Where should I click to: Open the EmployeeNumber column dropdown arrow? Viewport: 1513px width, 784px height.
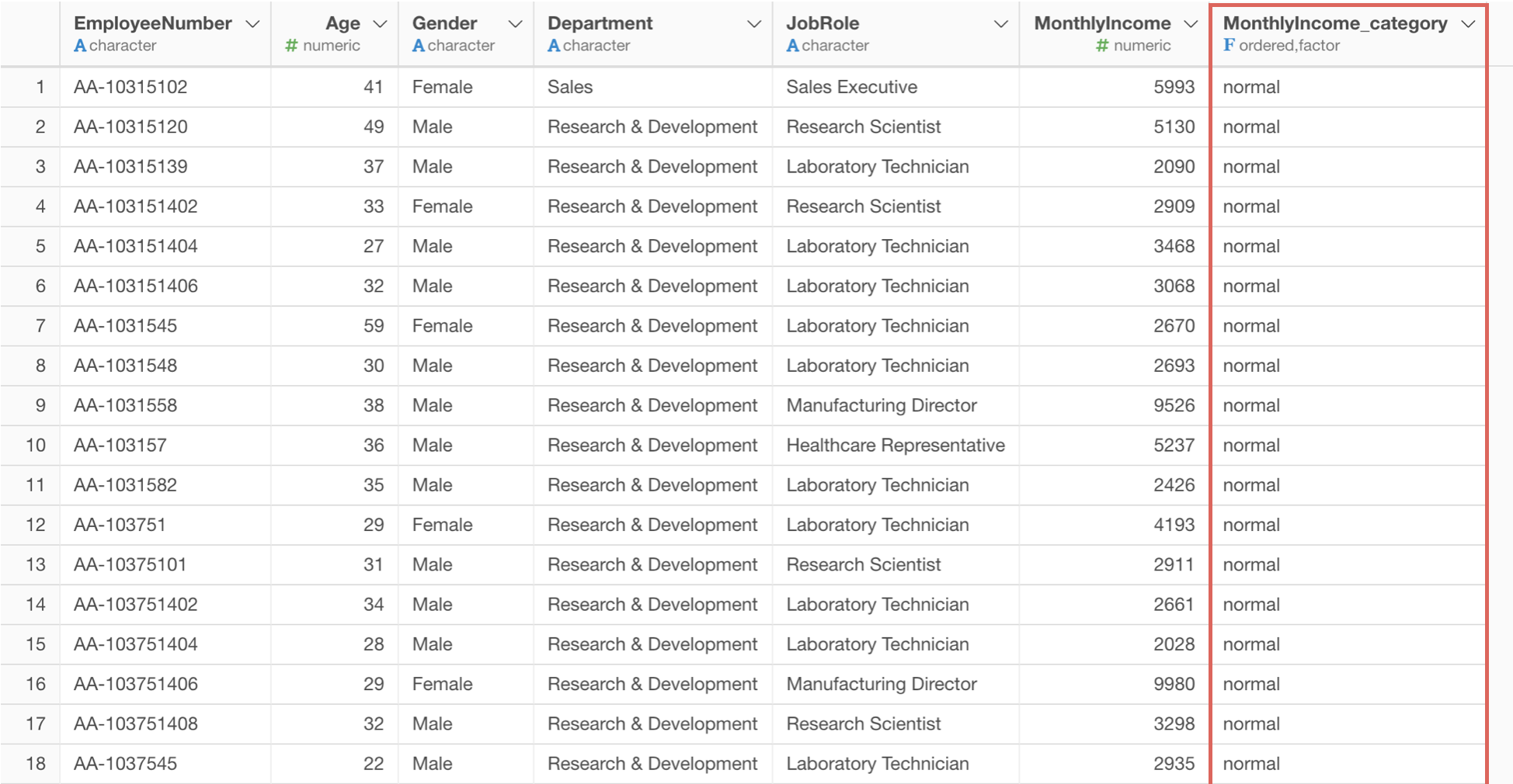tap(252, 24)
